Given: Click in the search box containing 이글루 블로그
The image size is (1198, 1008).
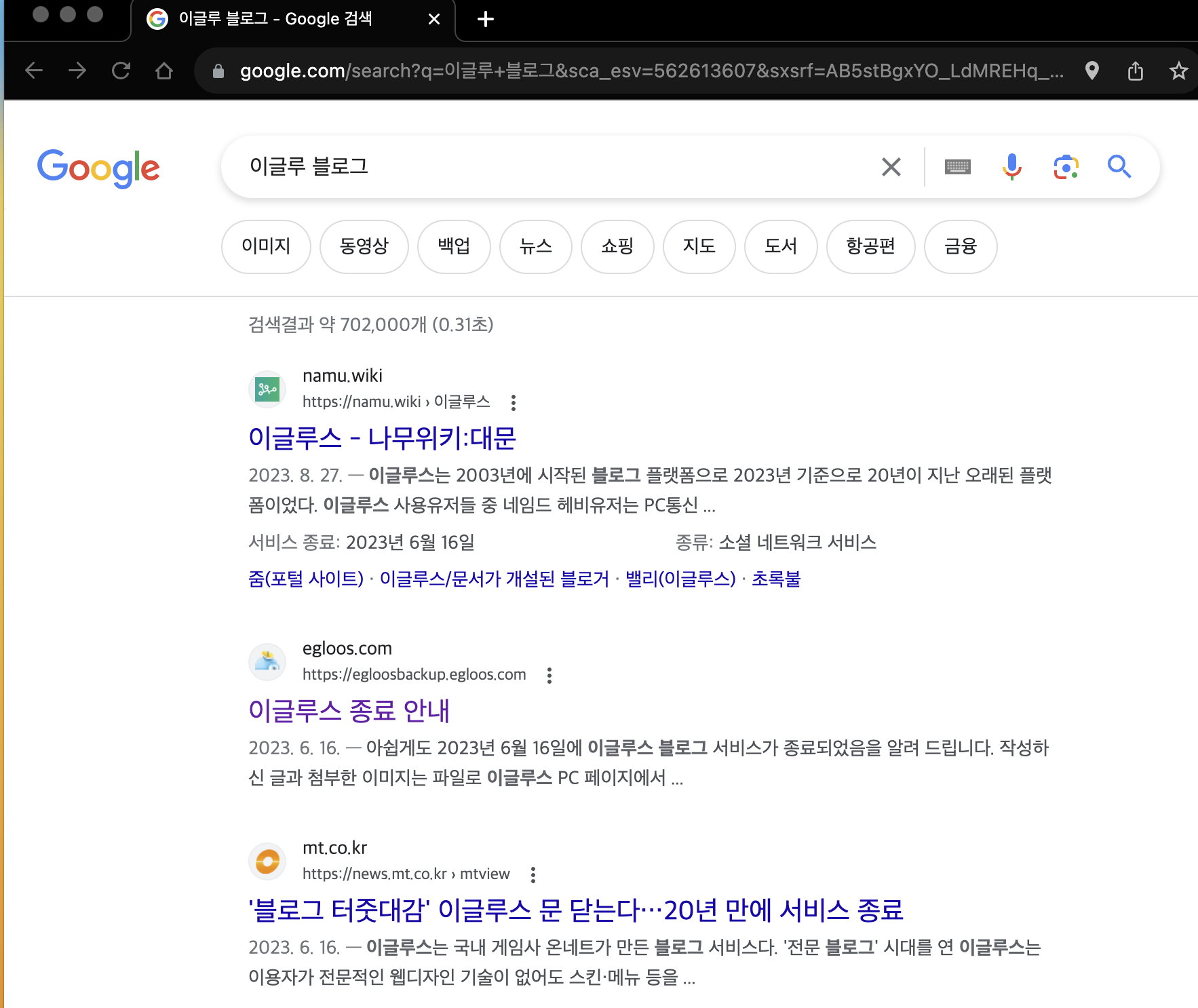Looking at the screenshot, I should (x=556, y=167).
